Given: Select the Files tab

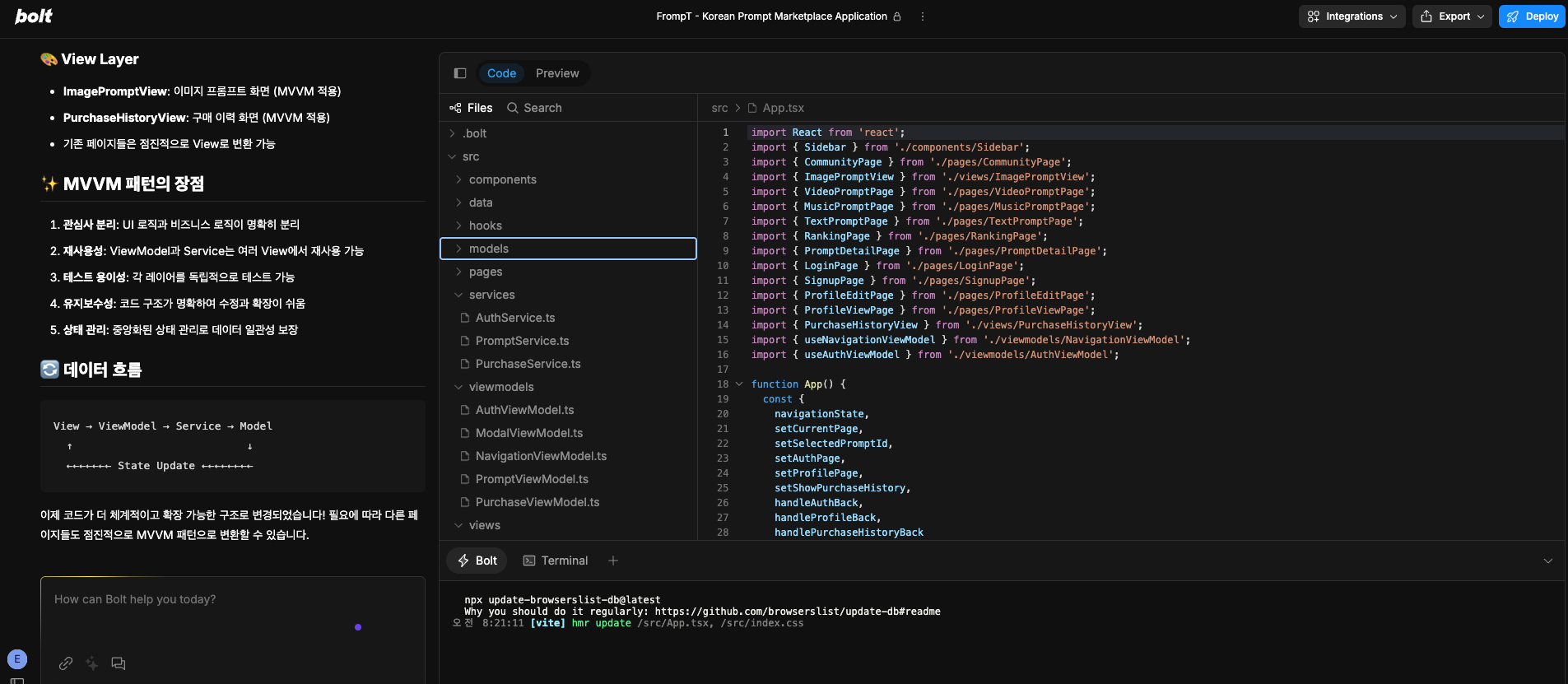Looking at the screenshot, I should 471,108.
